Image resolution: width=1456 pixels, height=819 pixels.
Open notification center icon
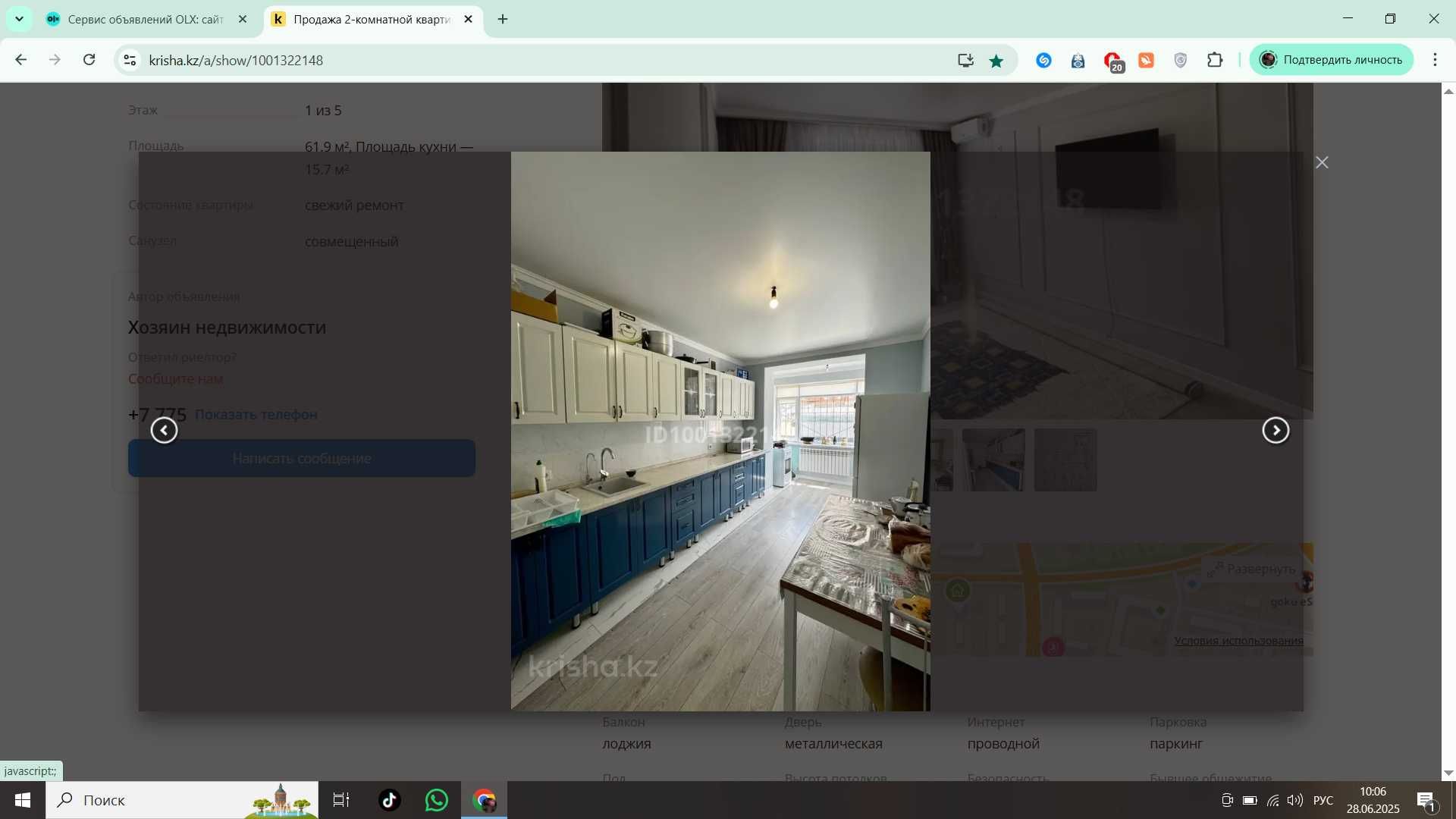(x=1426, y=800)
